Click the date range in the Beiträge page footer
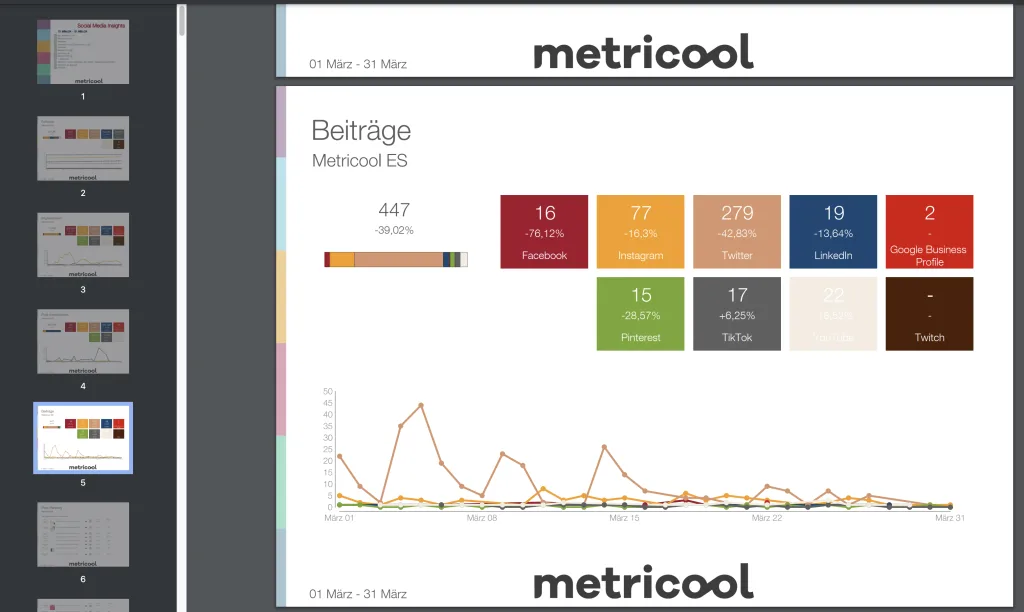The image size is (1024, 612). pyautogui.click(x=358, y=594)
